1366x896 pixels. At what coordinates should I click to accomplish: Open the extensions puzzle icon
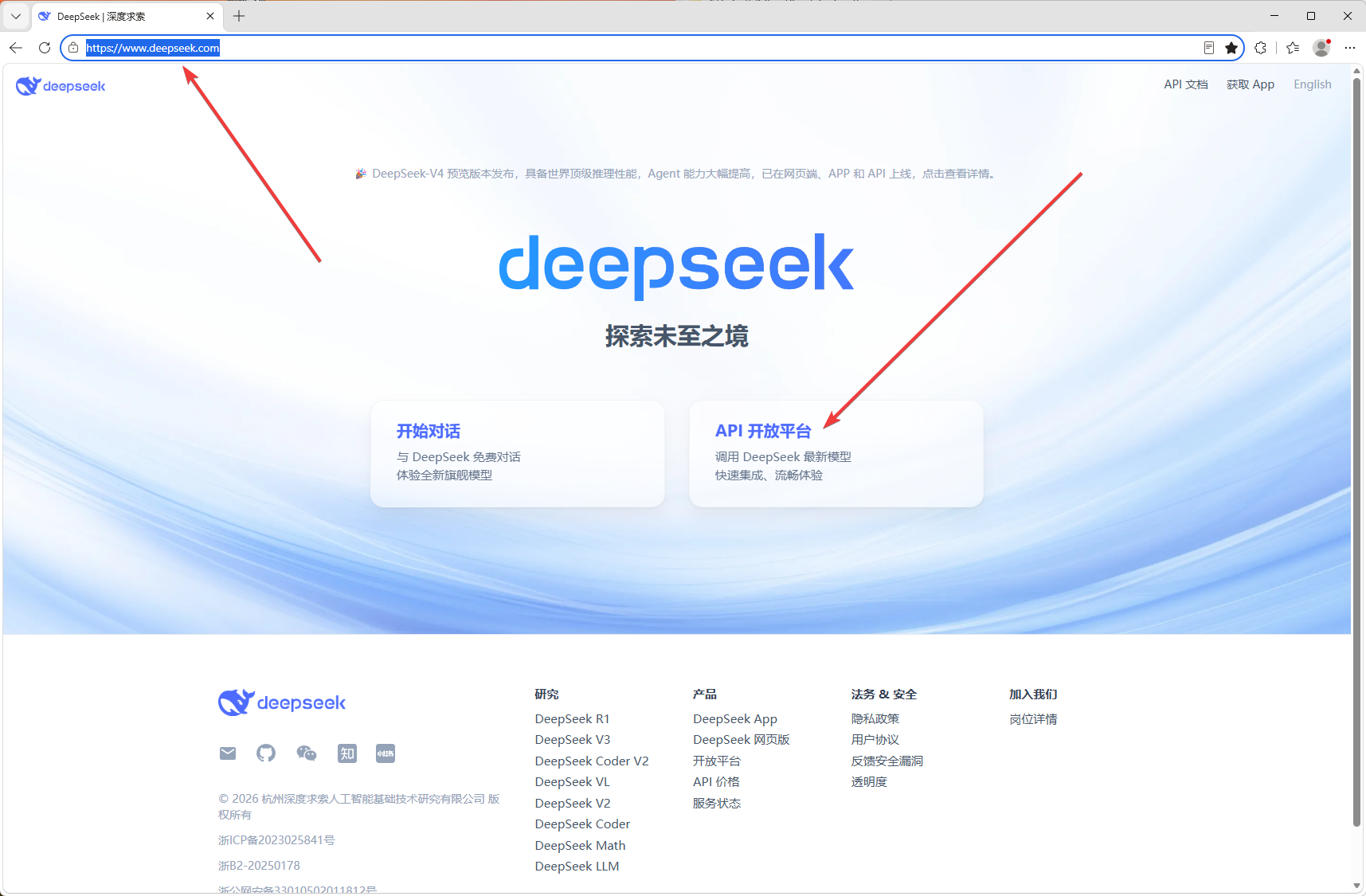1260,48
